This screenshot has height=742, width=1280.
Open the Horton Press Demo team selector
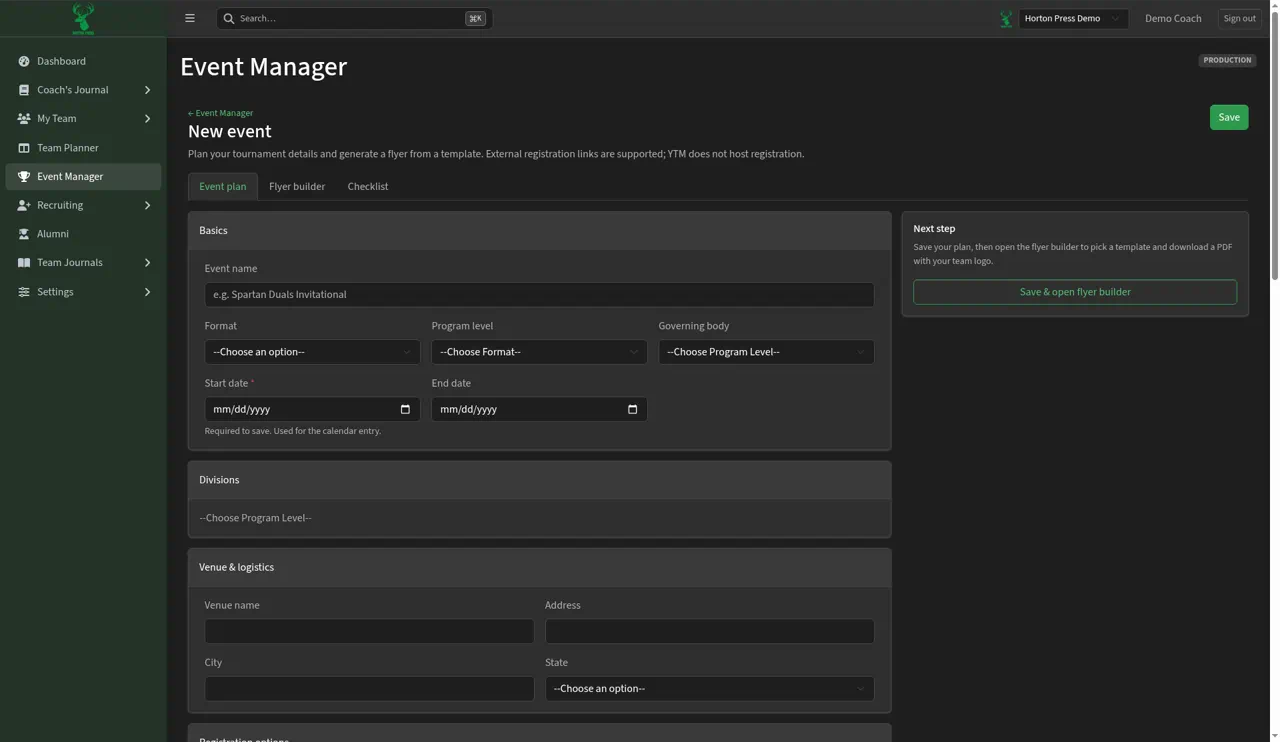[1073, 18]
